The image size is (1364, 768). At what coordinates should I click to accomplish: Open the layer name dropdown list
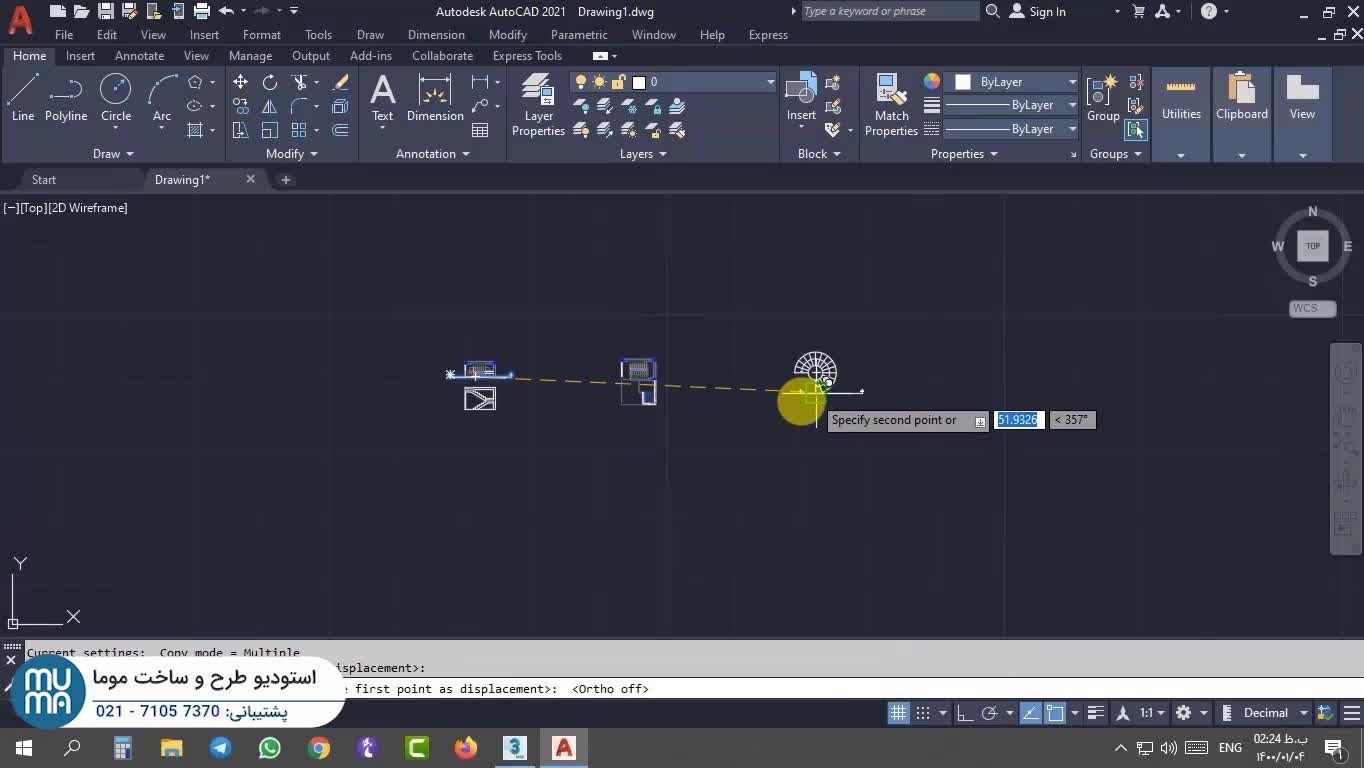click(770, 82)
